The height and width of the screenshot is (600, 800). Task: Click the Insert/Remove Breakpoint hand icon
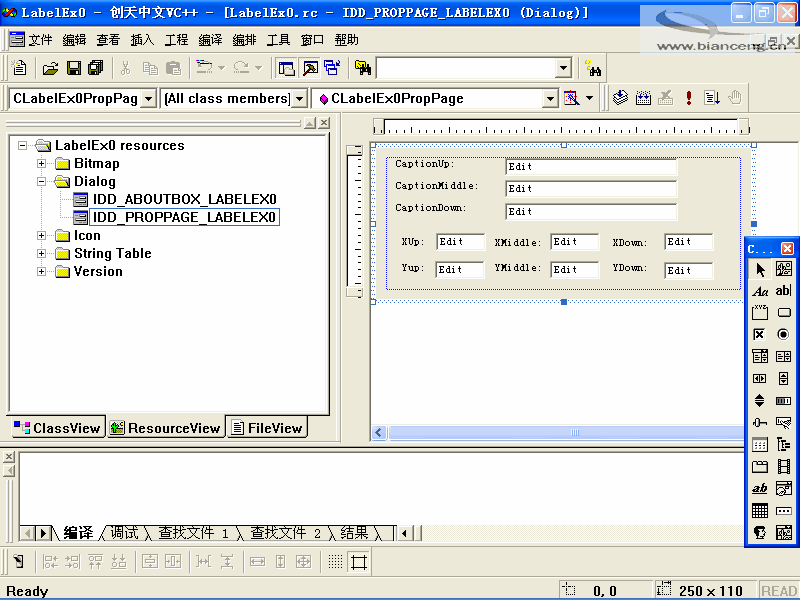pos(735,97)
